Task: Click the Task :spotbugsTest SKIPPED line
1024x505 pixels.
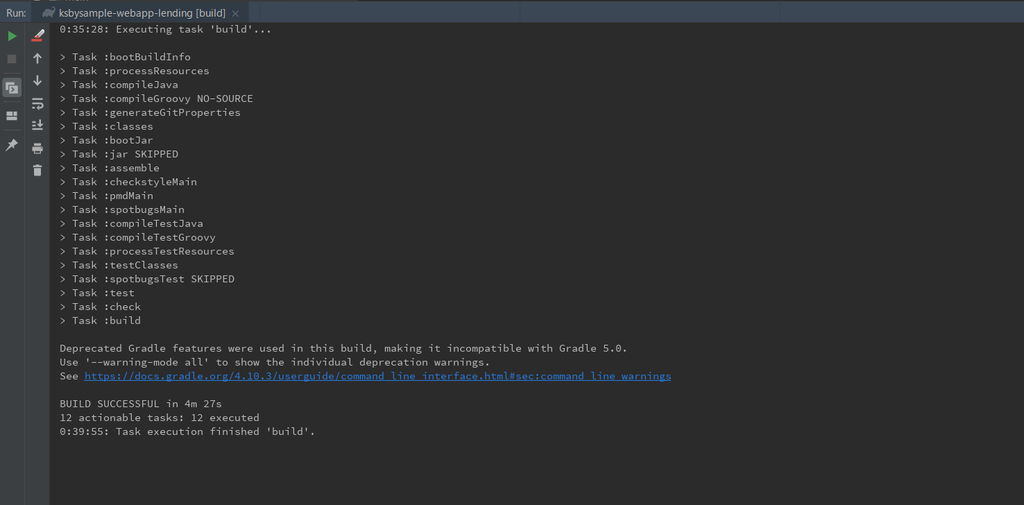Action: pos(147,279)
